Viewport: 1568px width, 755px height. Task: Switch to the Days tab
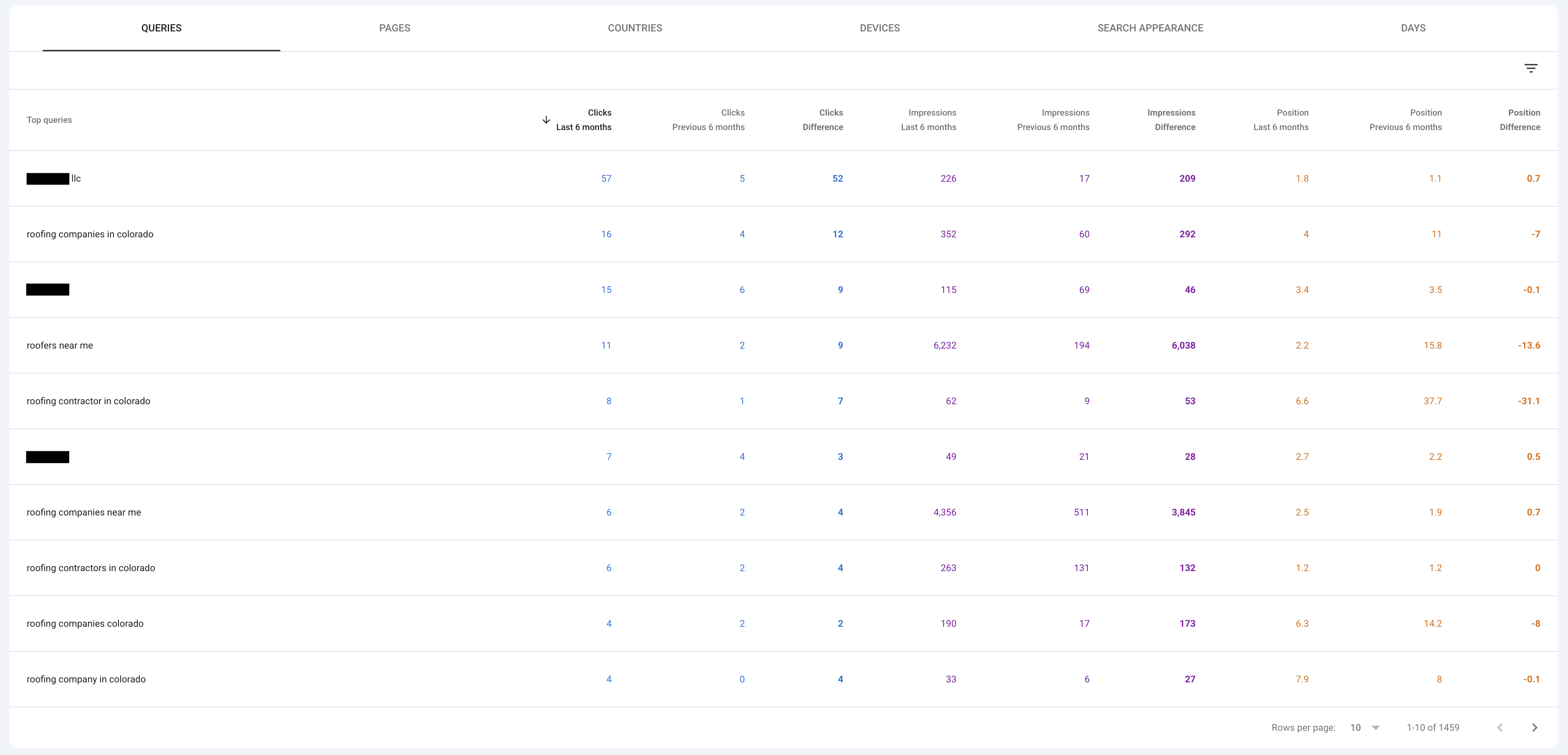[1413, 28]
